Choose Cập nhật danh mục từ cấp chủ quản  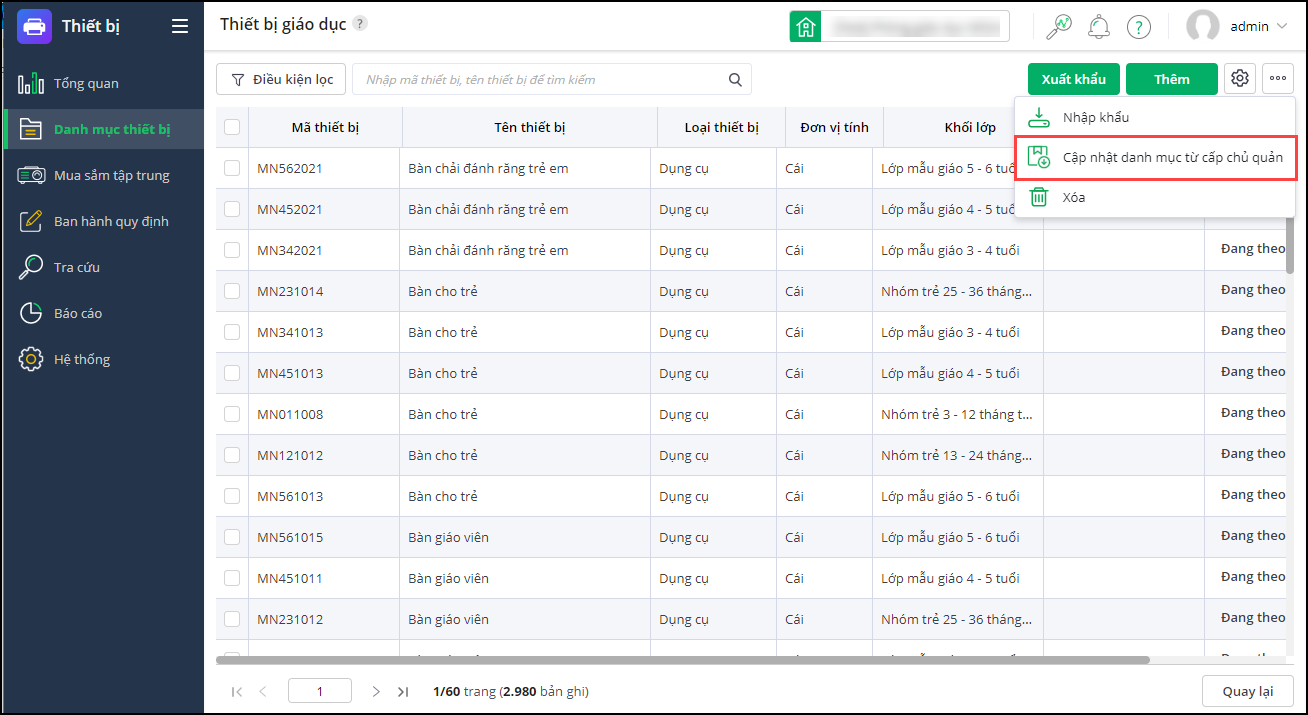[1172, 157]
